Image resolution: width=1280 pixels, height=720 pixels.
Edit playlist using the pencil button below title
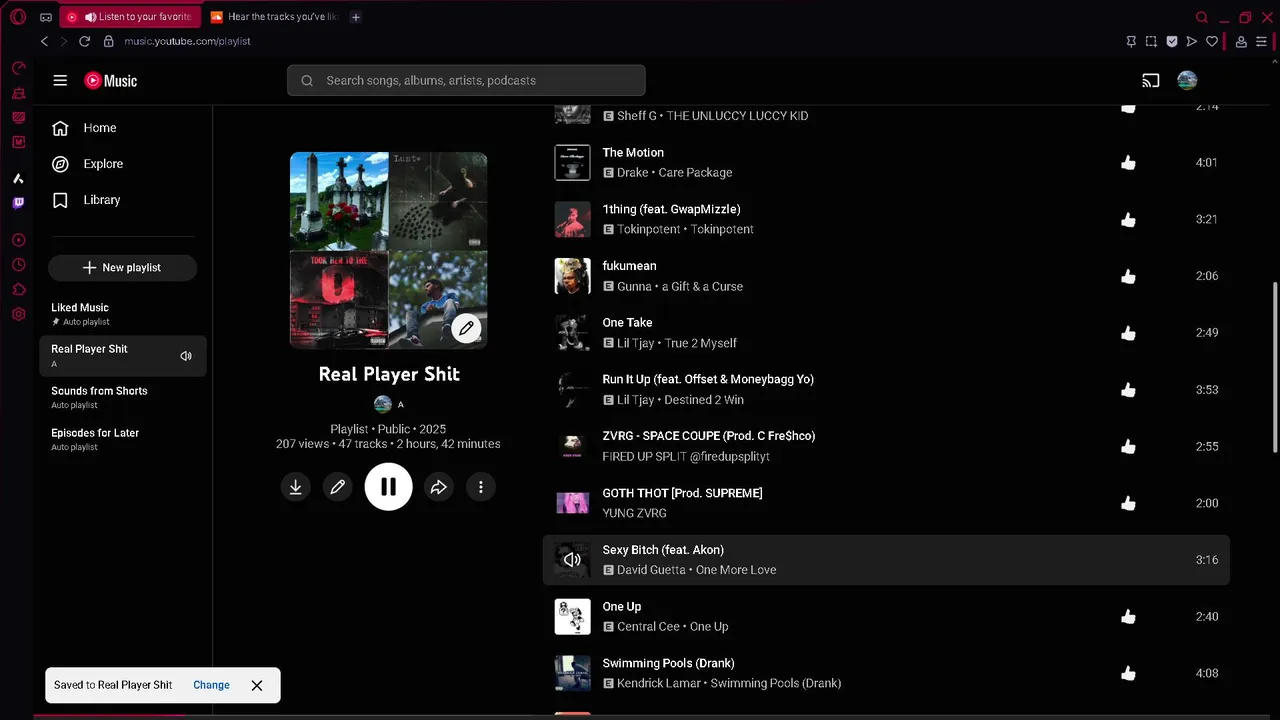pyautogui.click(x=338, y=487)
